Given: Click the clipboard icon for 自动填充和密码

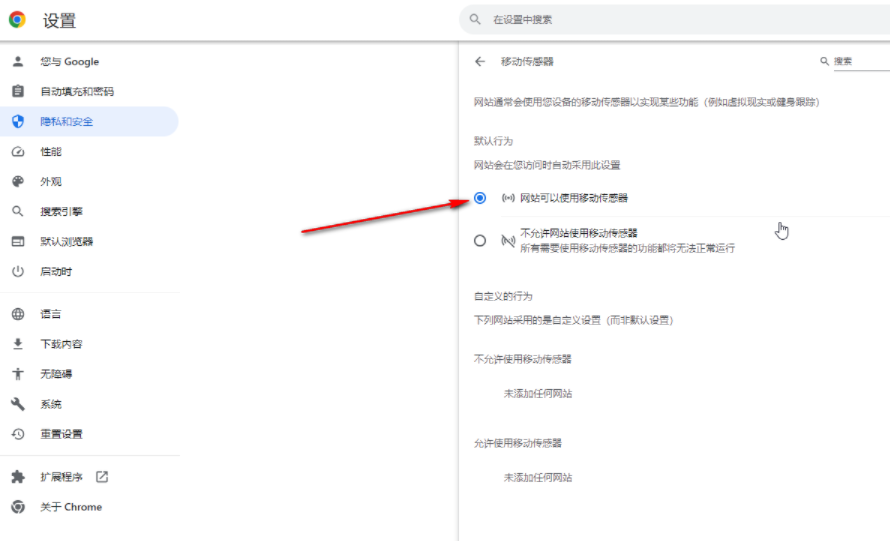Looking at the screenshot, I should point(18,91).
